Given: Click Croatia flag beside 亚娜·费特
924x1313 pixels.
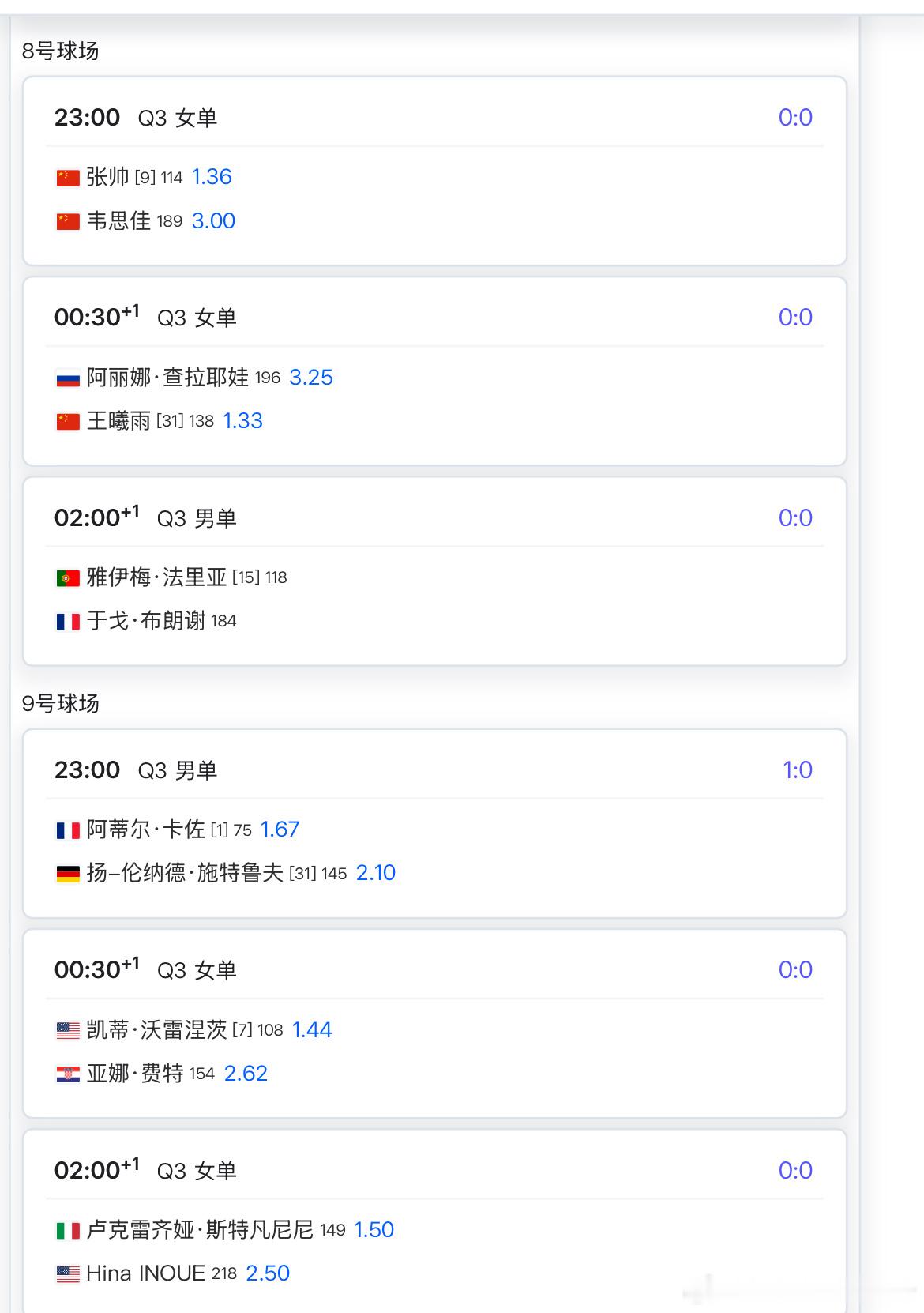Looking at the screenshot, I should coord(68,1074).
